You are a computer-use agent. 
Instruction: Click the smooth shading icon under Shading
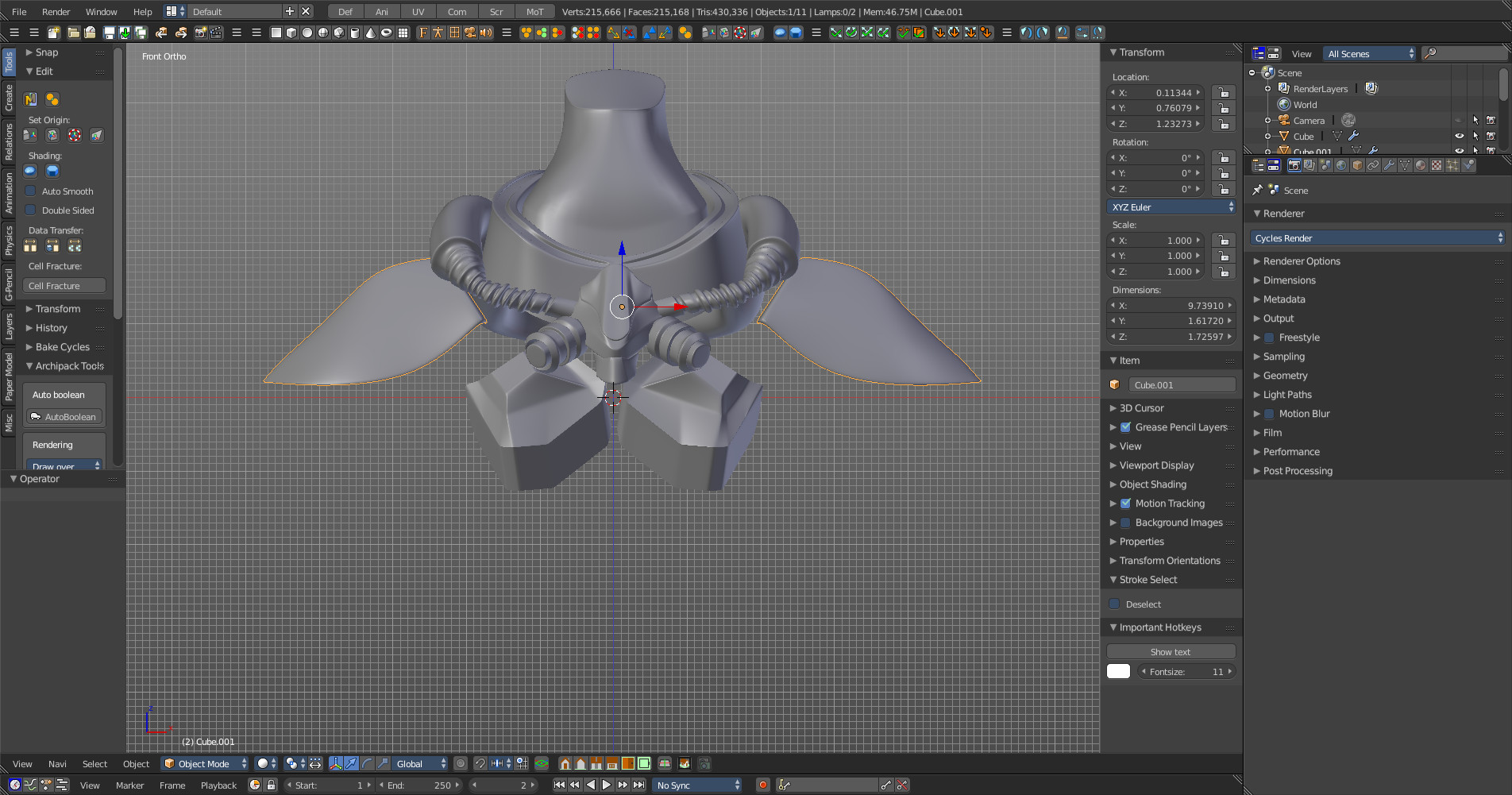pyautogui.click(x=30, y=171)
